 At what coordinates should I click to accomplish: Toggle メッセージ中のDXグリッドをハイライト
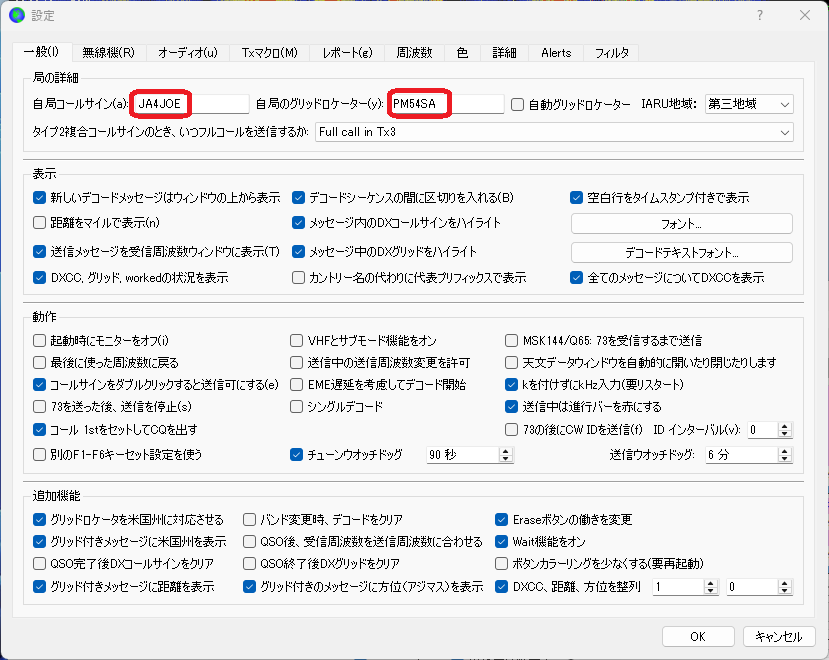click(x=298, y=251)
